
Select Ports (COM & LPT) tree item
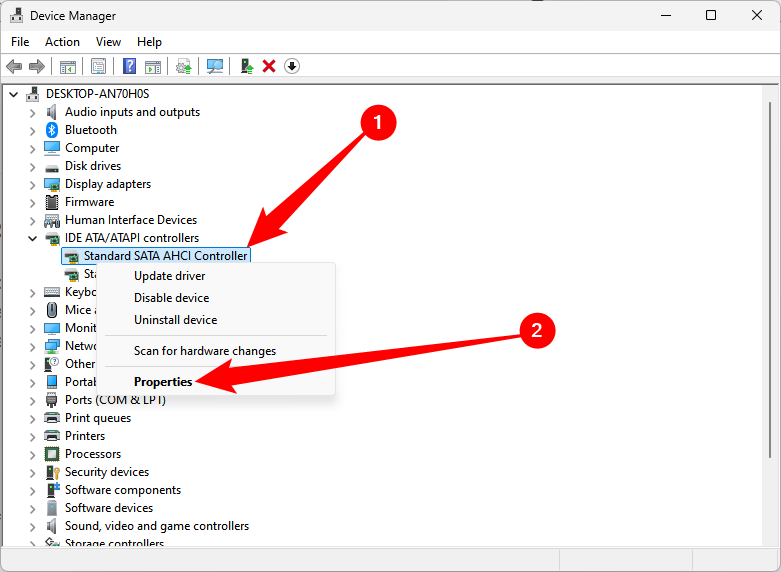(115, 400)
